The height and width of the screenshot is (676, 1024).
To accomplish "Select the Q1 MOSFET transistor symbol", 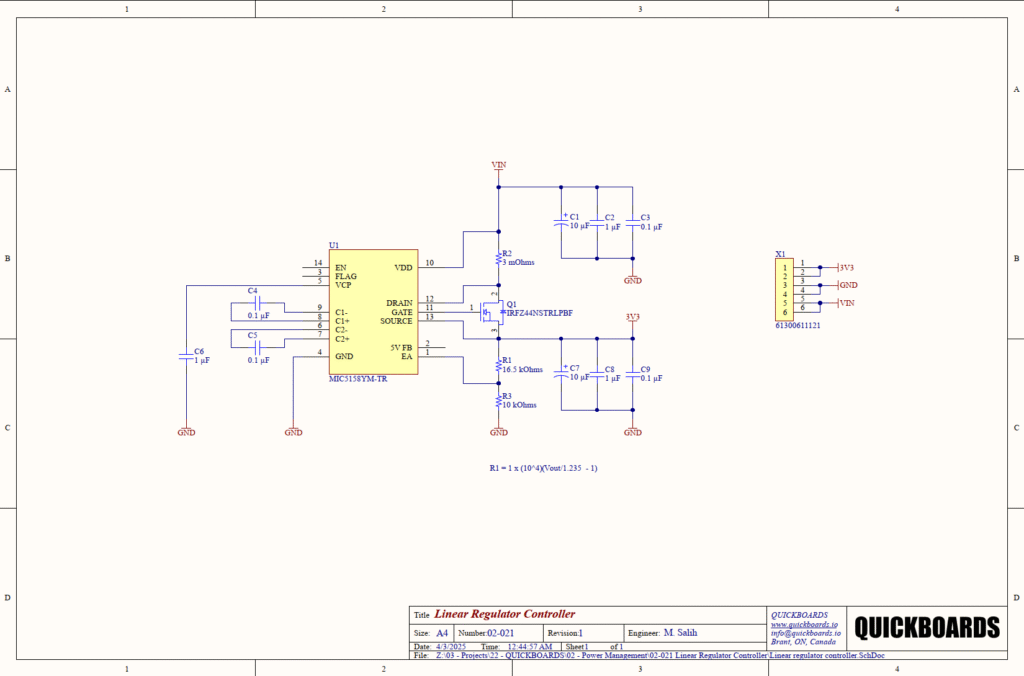I will (489, 311).
